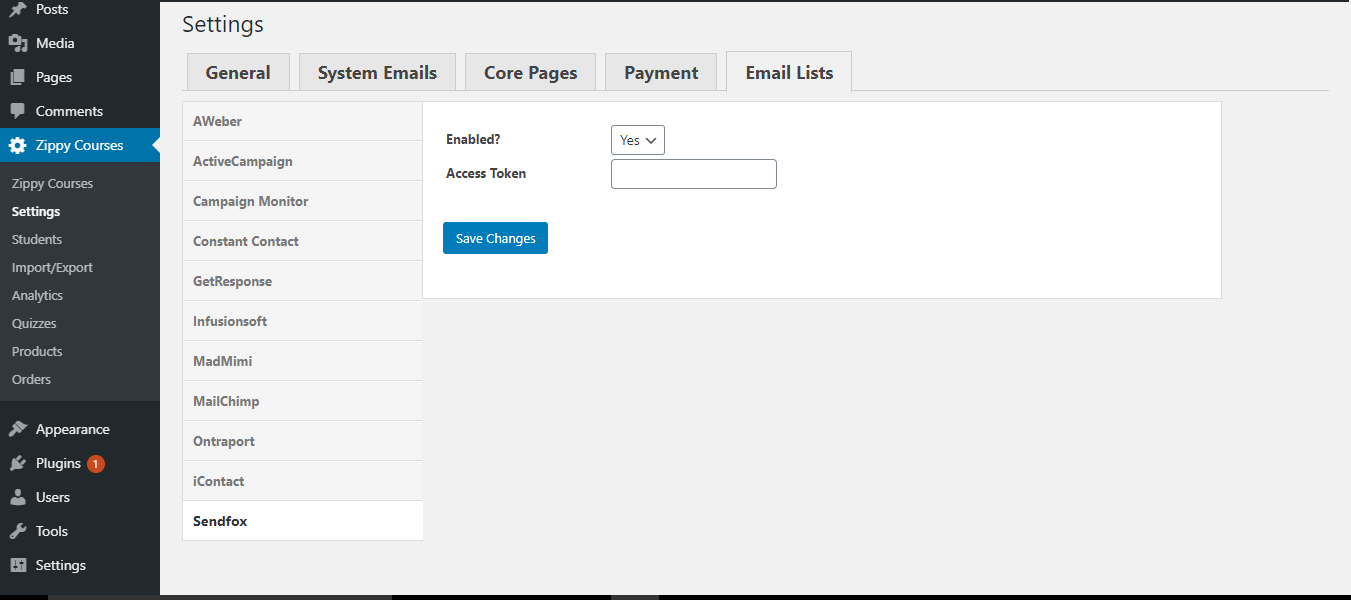This screenshot has width=1351, height=600.
Task: Click the Tools wrench icon
Action: click(x=18, y=531)
